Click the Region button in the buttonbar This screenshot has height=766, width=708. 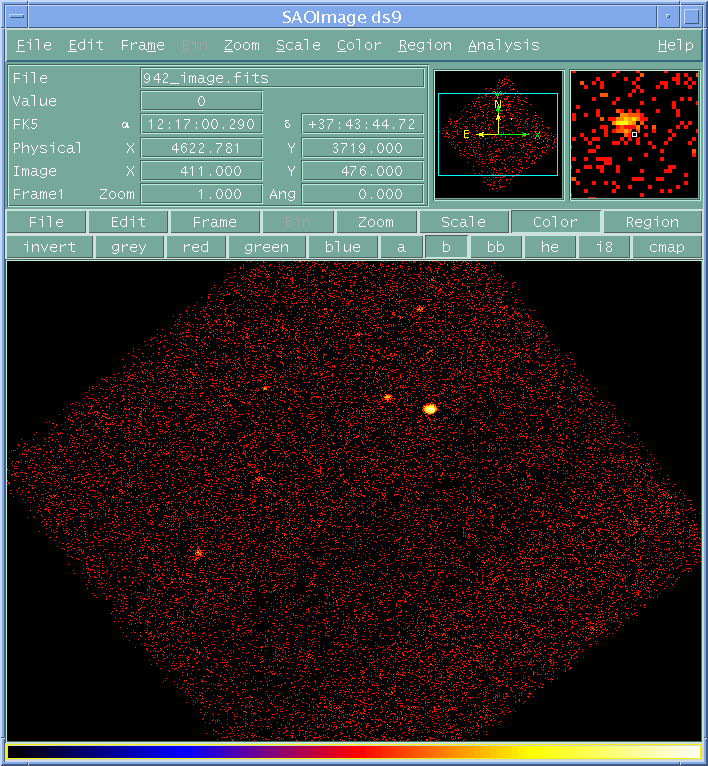(x=652, y=222)
